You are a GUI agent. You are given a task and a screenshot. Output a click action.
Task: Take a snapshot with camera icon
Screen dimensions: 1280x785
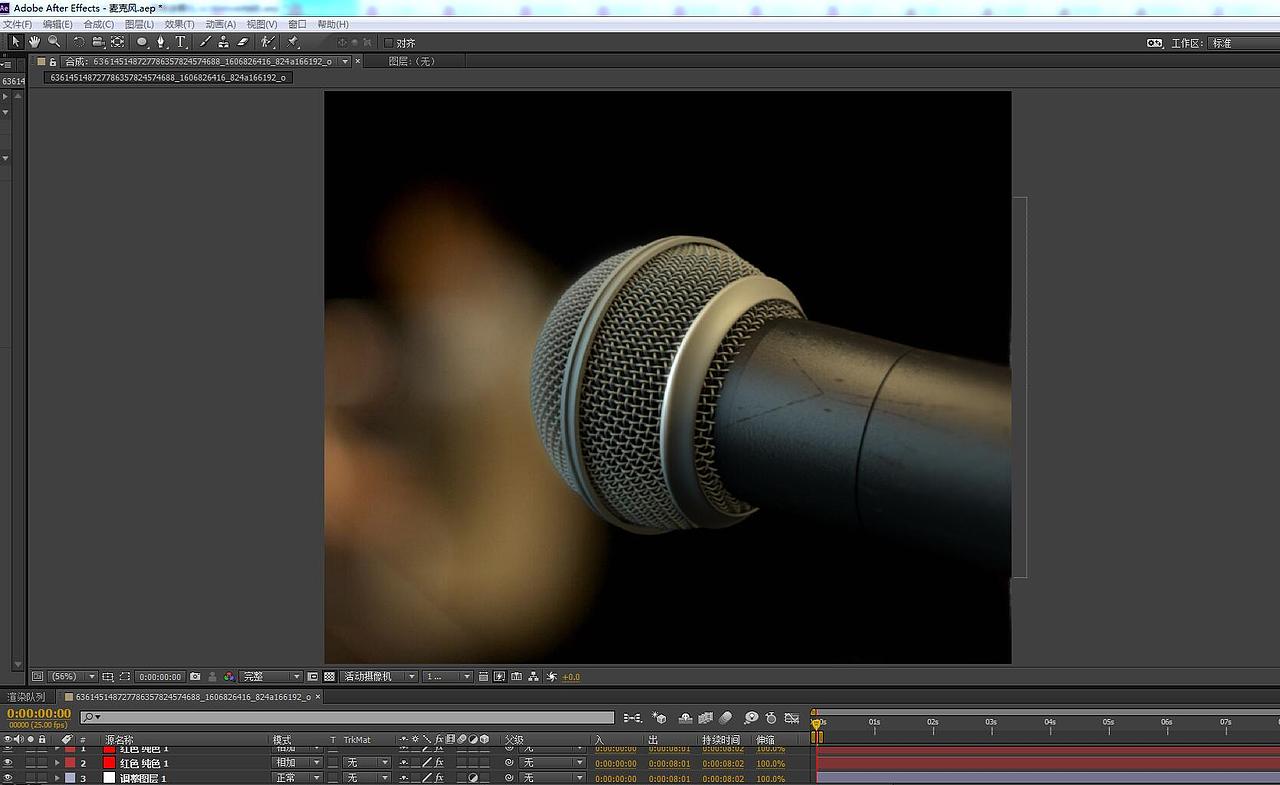tap(195, 677)
